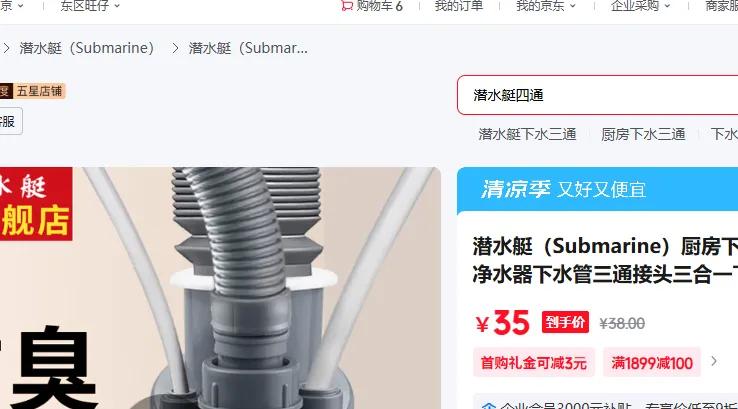Screen dimensions: 738x409
Task: Open the drain pipe product image
Action: tap(220, 288)
